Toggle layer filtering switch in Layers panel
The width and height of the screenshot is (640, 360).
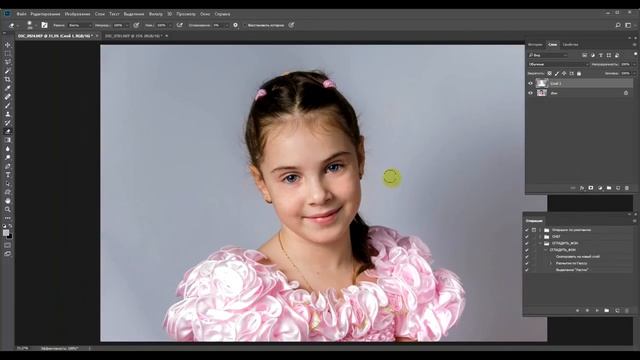635,54
